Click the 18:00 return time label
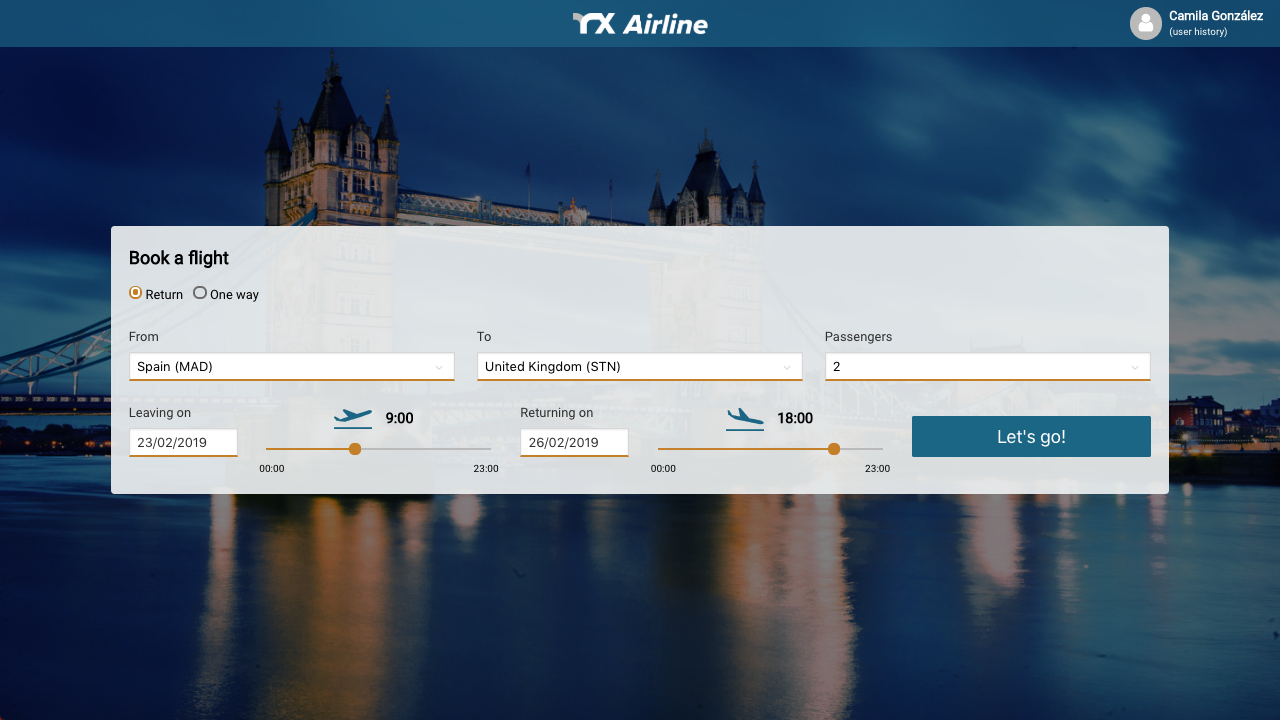This screenshot has width=1280, height=720. point(795,418)
